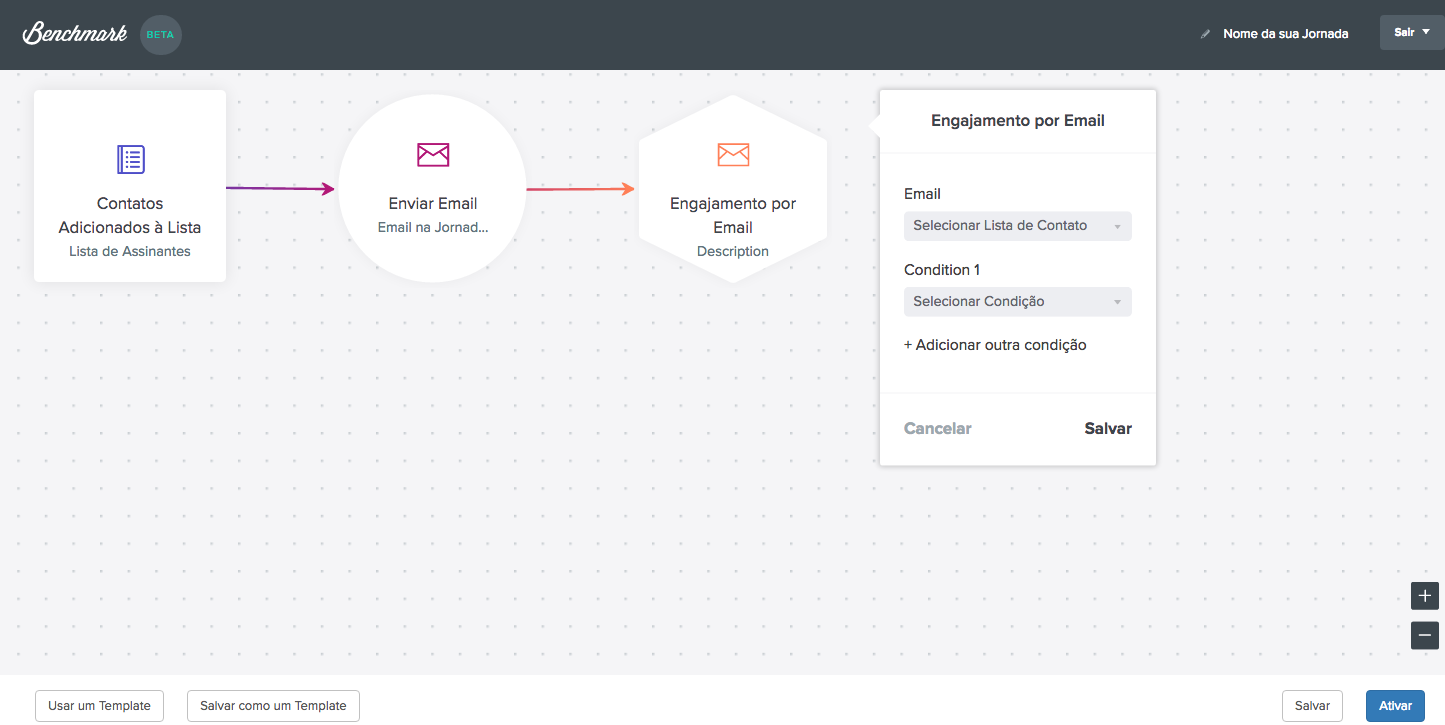Click the orange envelope icon in the Engajamento node
This screenshot has width=1445, height=725.
coord(733,154)
